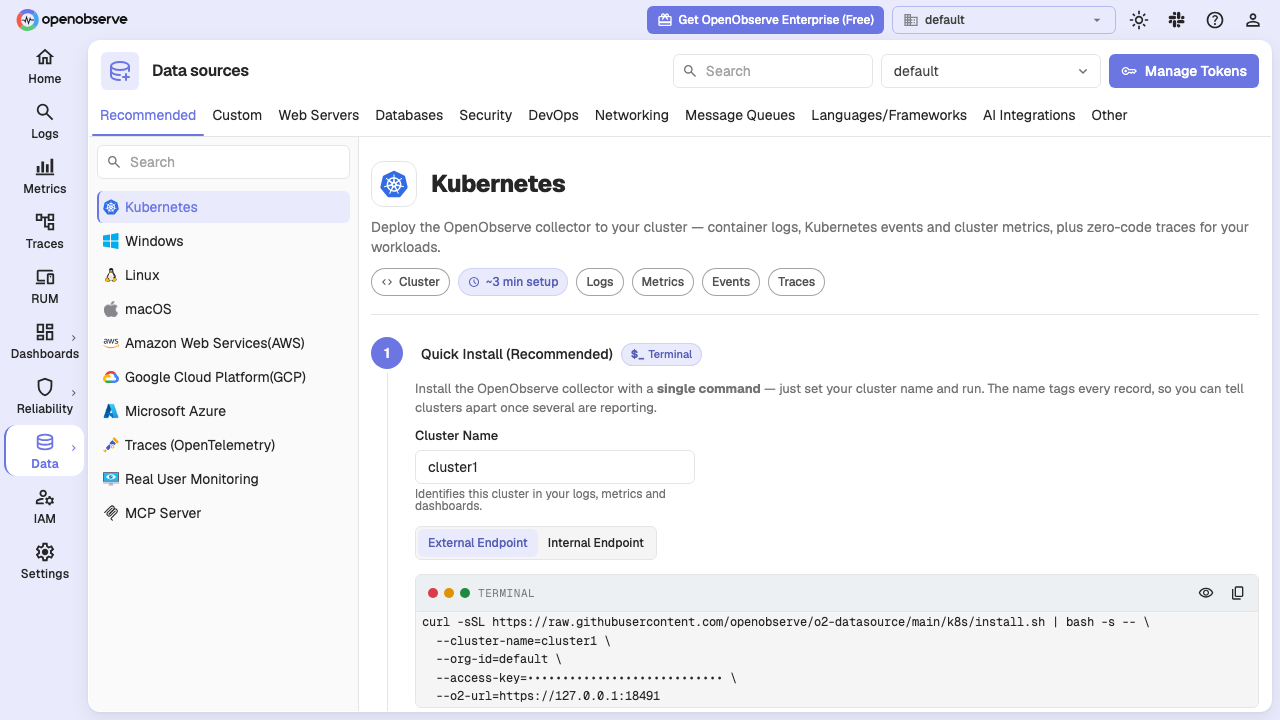Open Traces from the left navigation
Screen dimensions: 1280x720
click(45, 231)
